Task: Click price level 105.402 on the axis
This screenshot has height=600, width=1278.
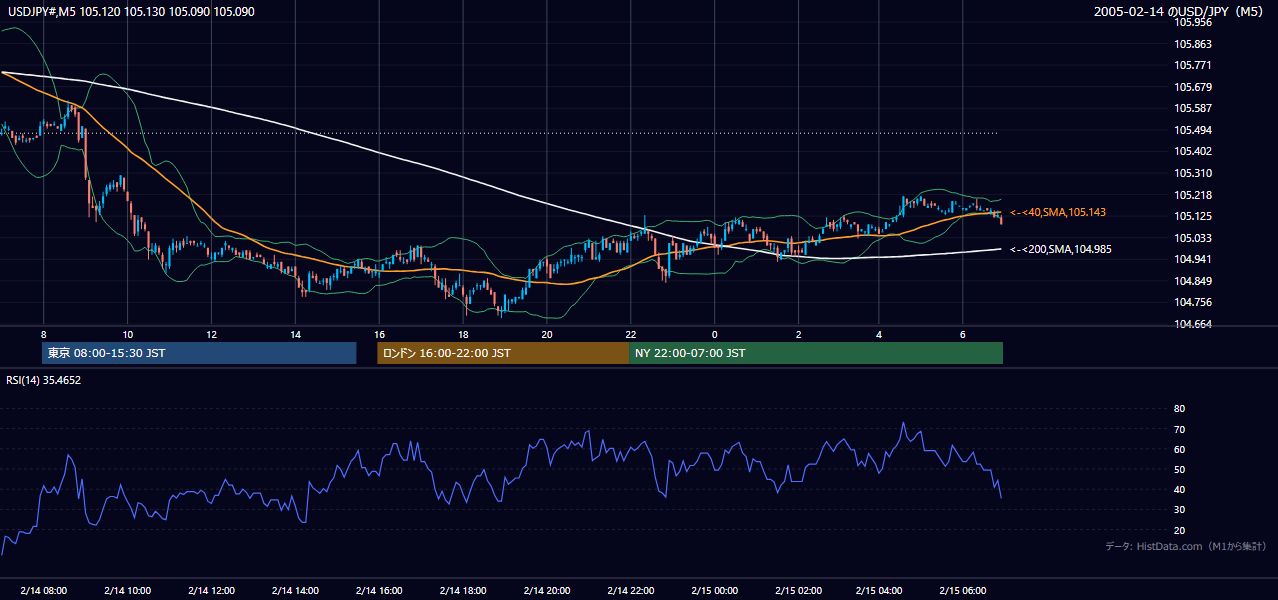Action: coord(1192,151)
